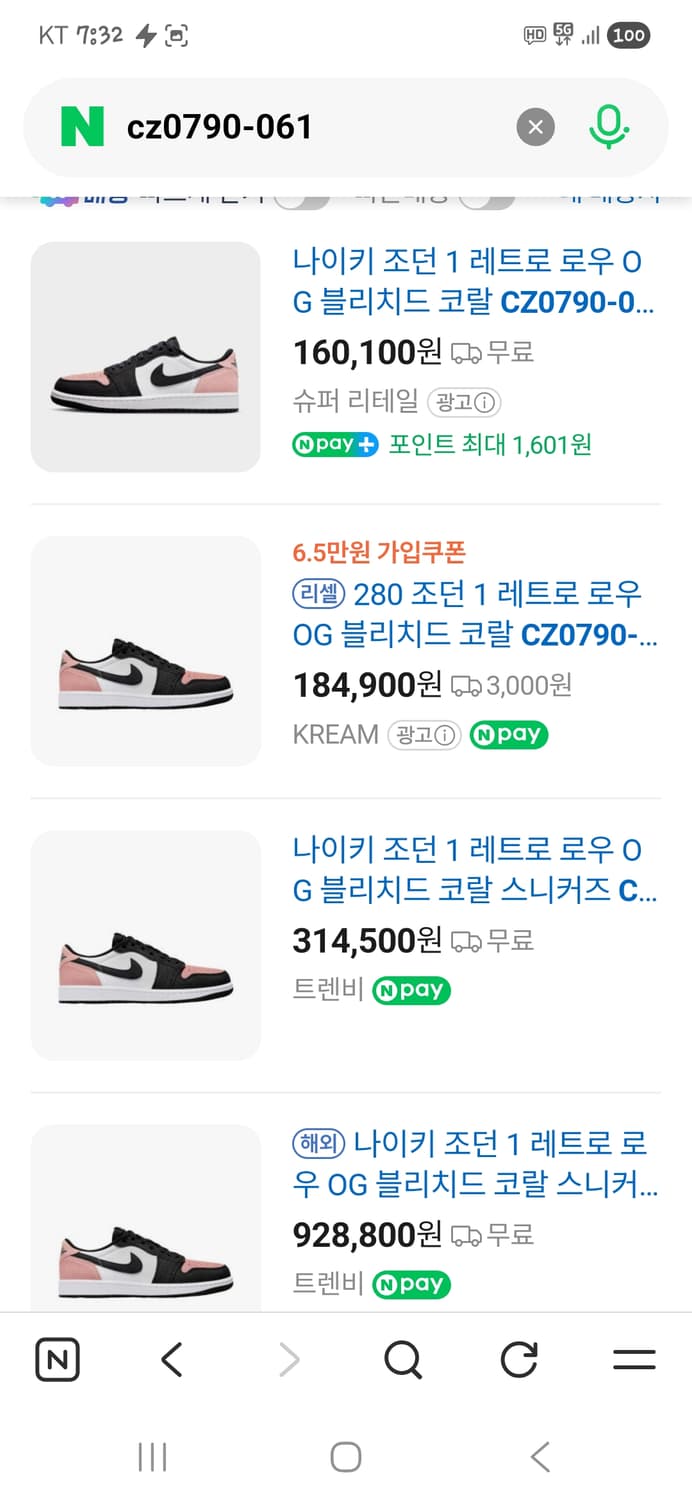Open search with the magnifier icon in bottom bar
The width and height of the screenshot is (692, 1500).
(403, 1359)
